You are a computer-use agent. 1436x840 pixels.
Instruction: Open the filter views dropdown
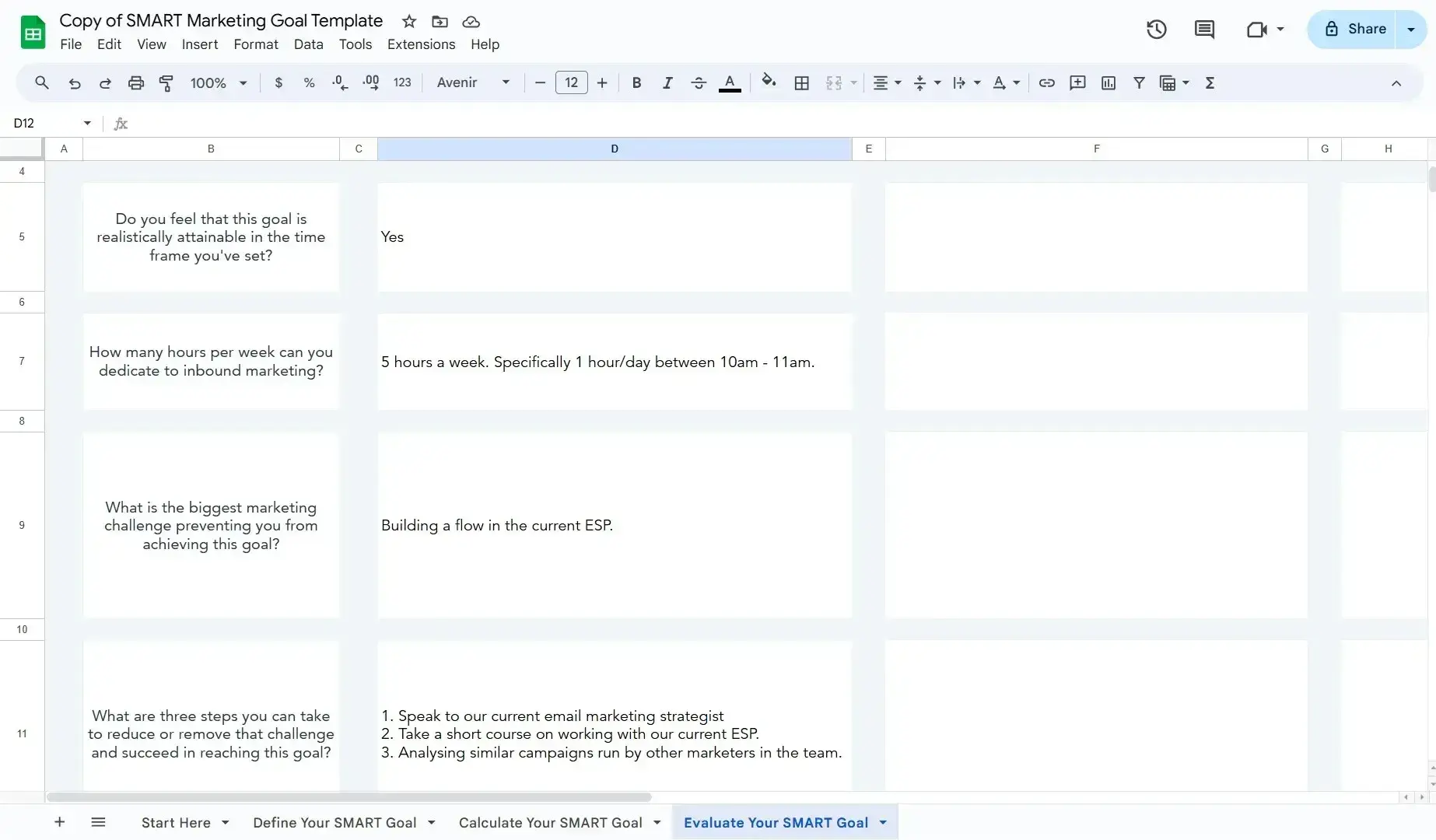[x=1186, y=83]
